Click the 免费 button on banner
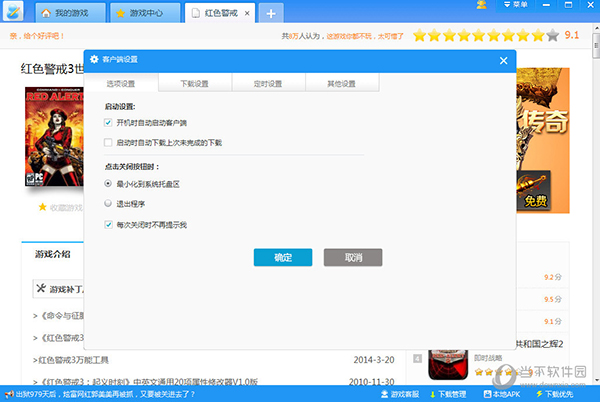 coord(535,200)
